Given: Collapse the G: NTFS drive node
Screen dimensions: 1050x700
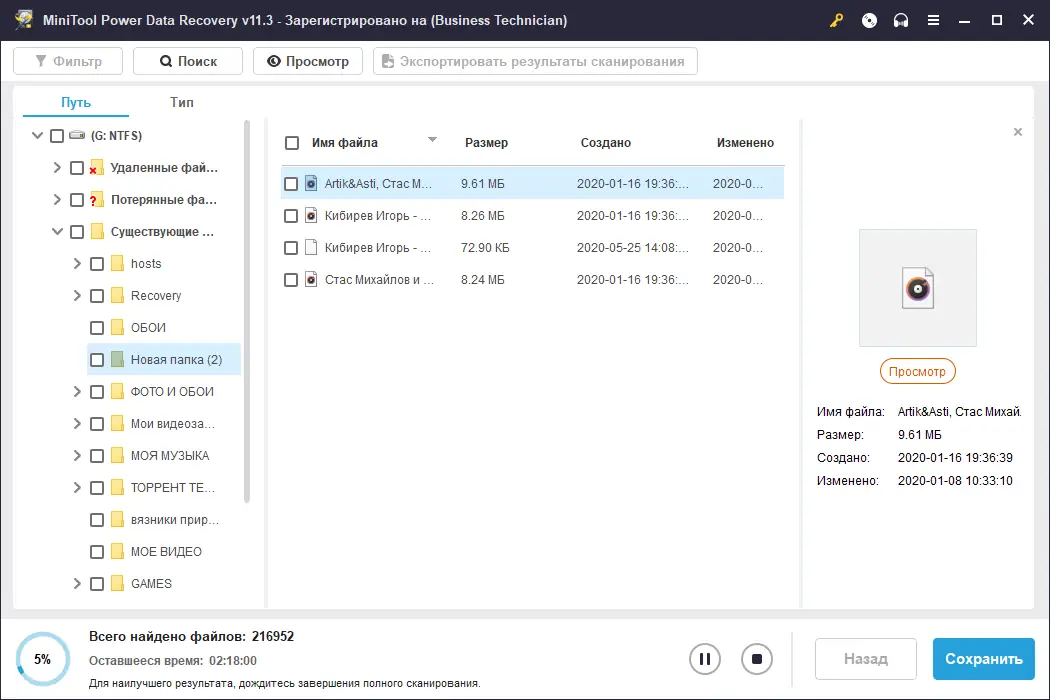Looking at the screenshot, I should click(38, 135).
